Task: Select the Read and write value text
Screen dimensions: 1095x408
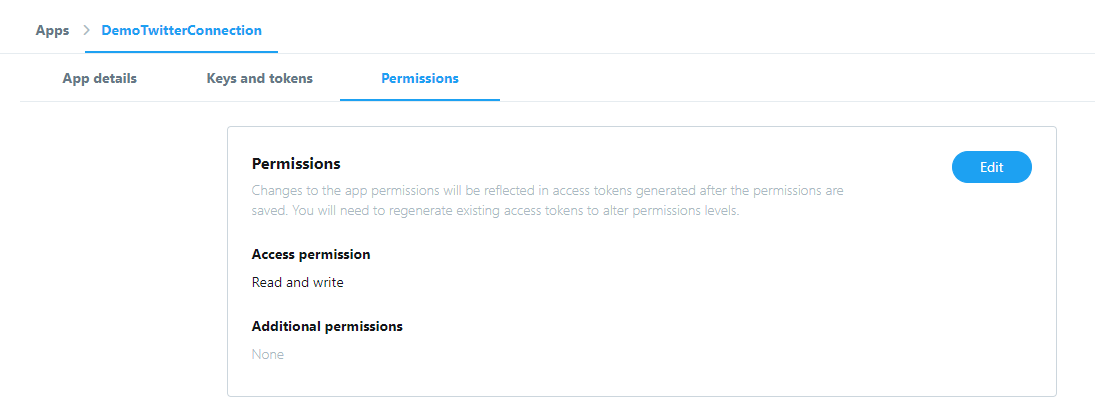Action: click(297, 282)
